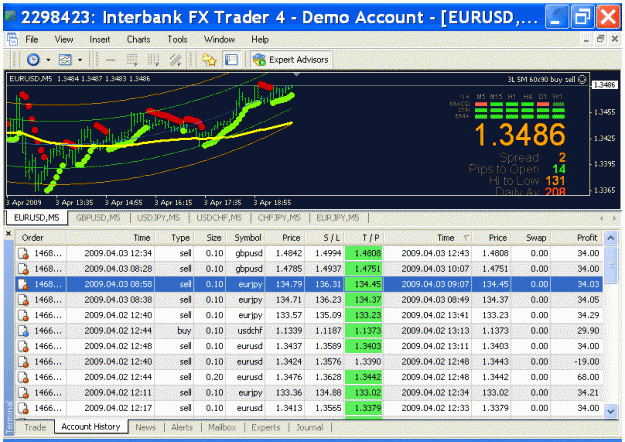Expand the Periodicity dropdown arrow

tap(48, 60)
